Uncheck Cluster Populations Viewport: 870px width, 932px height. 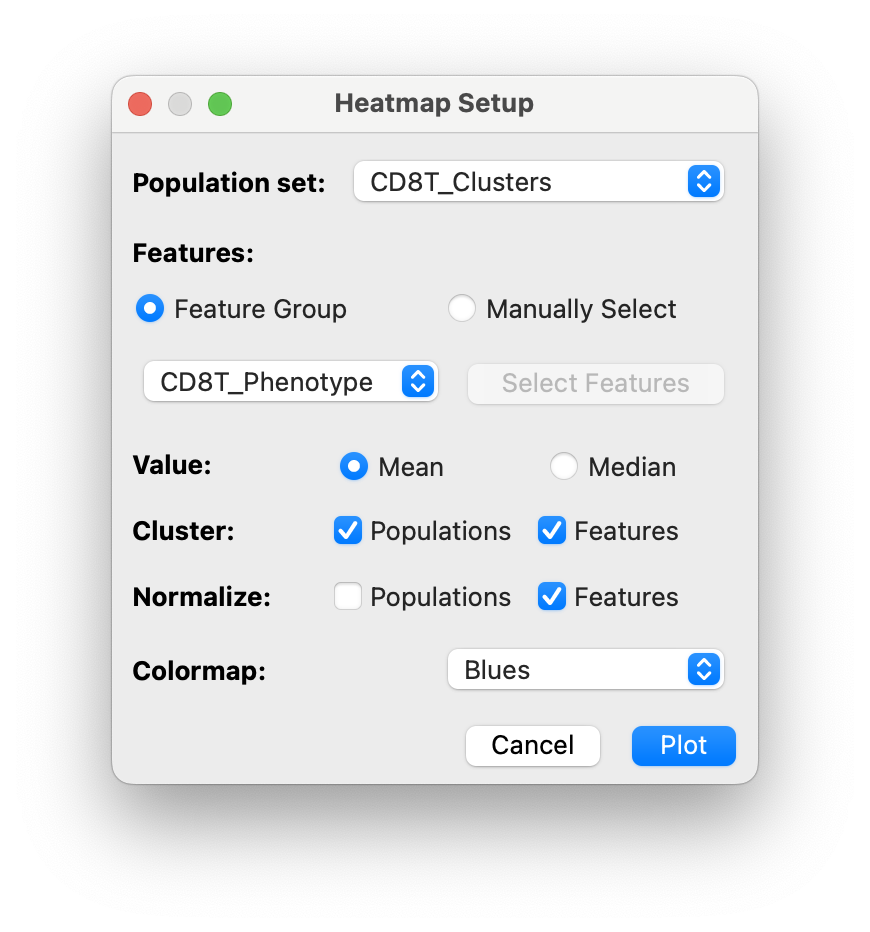[347, 530]
